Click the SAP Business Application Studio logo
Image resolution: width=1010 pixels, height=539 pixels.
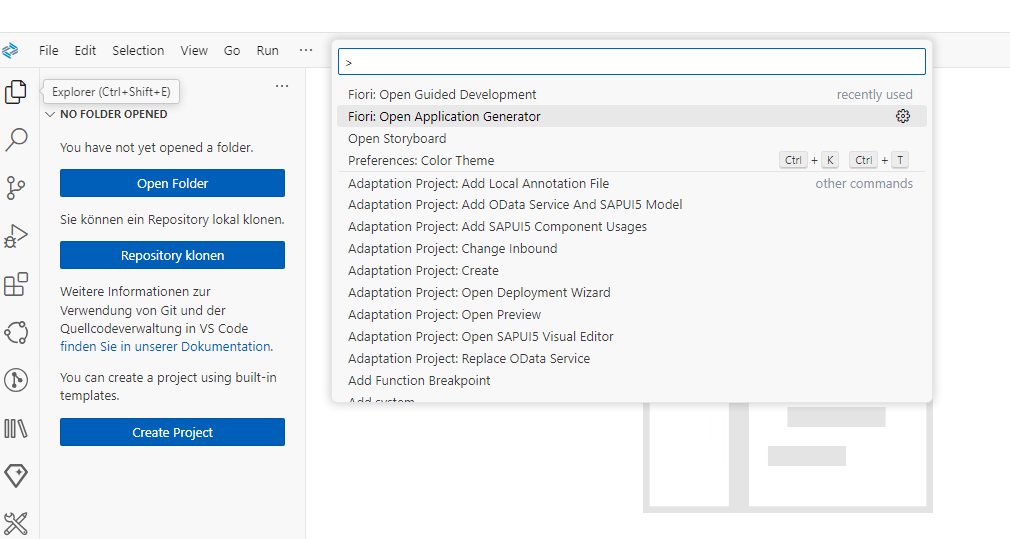coord(10,50)
